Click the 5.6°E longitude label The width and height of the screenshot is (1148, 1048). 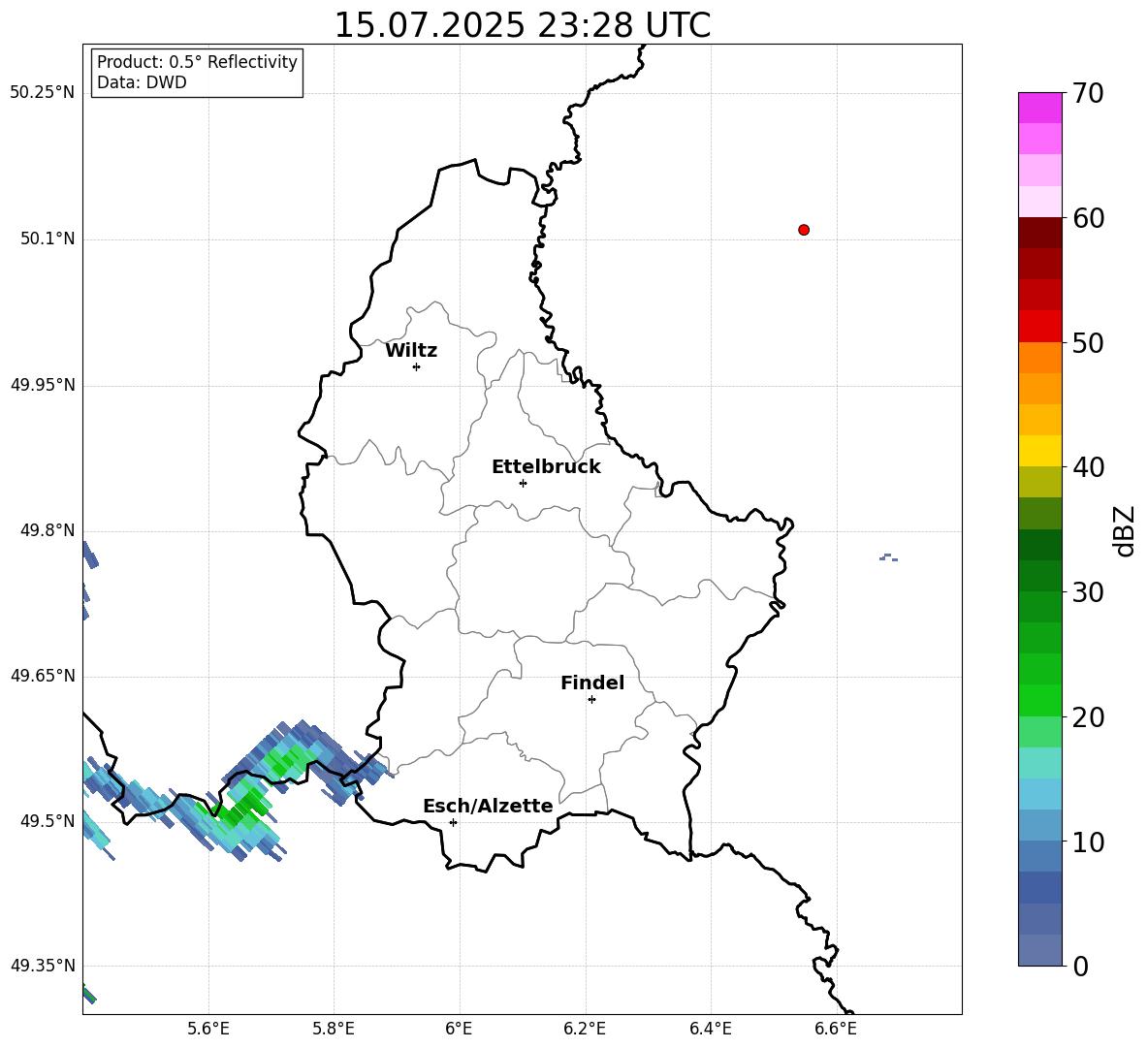(x=208, y=1029)
